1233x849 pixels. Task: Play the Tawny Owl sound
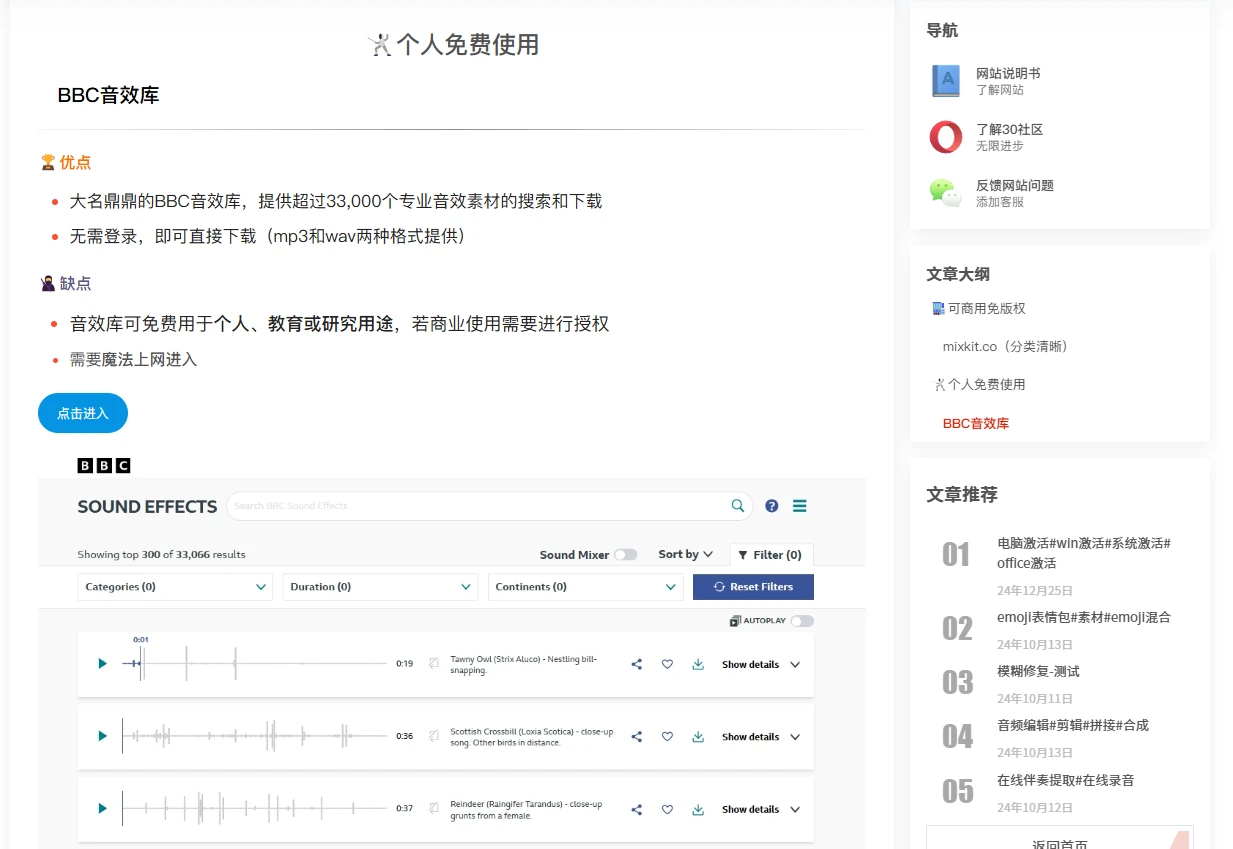pos(102,664)
